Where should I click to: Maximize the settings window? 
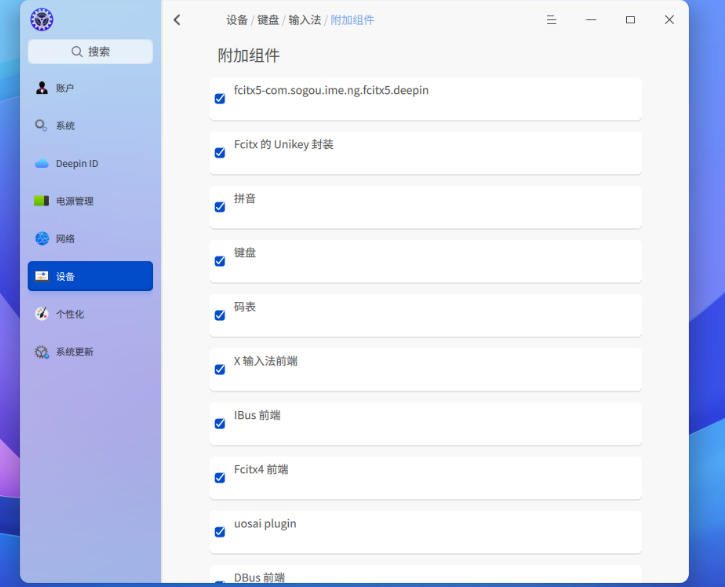click(x=630, y=20)
